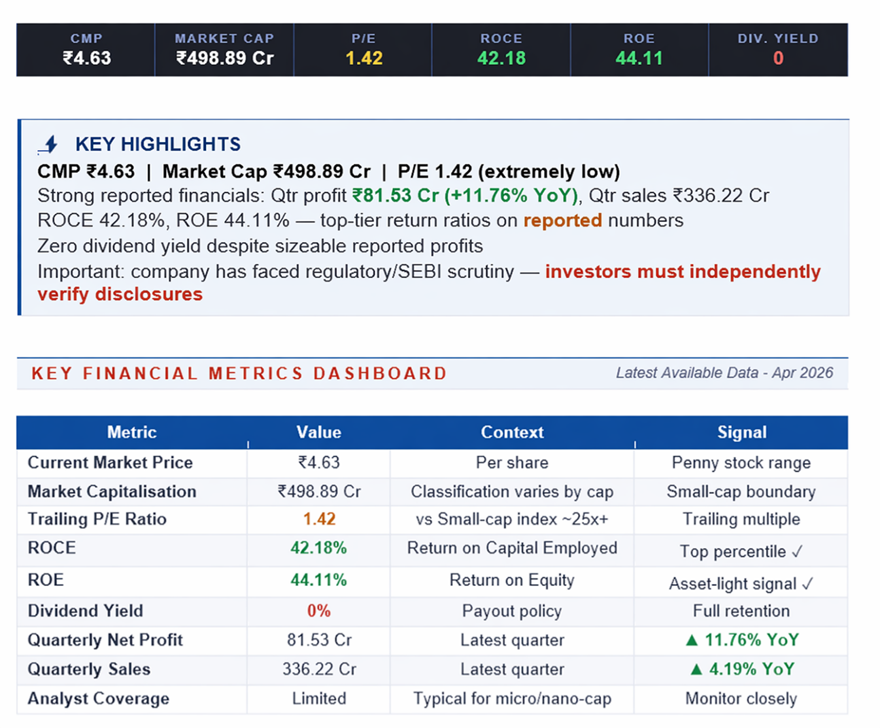Viewport: 880px width, 728px height.
Task: Select the CMP tile in the top bar
Action: (x=86, y=49)
